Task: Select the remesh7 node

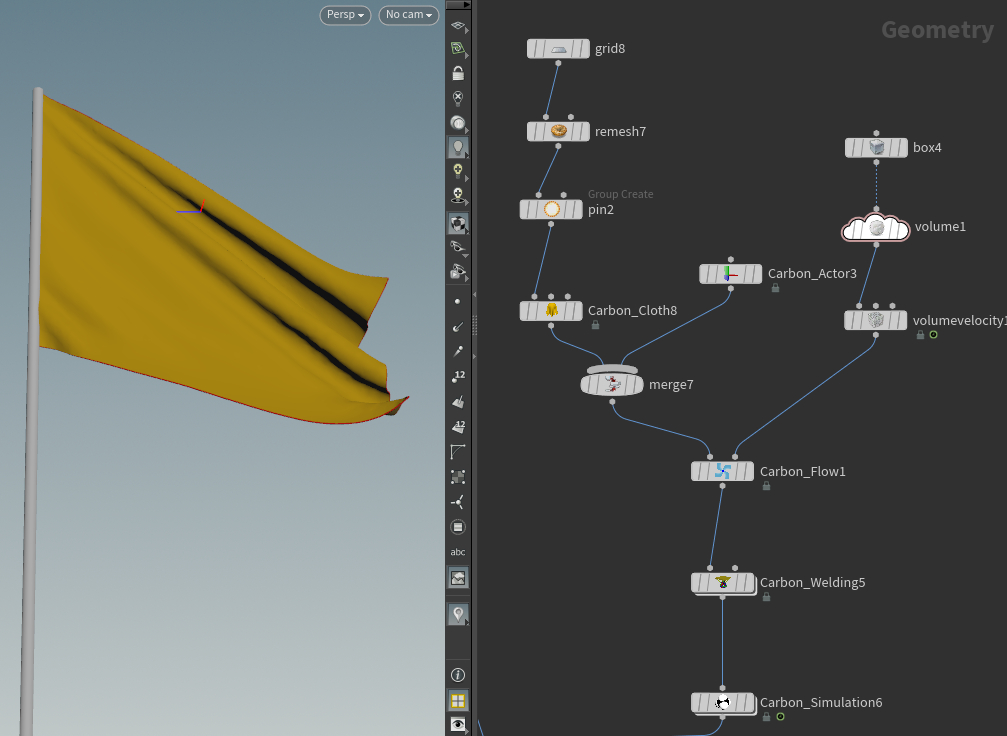Action: point(558,132)
